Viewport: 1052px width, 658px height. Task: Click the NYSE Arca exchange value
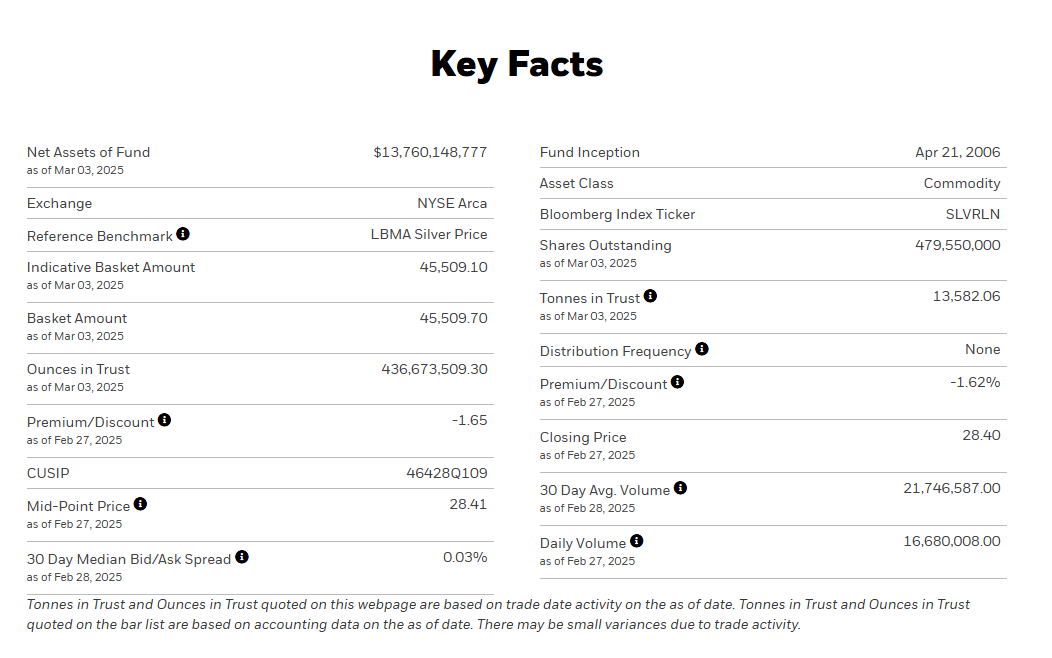(x=452, y=203)
